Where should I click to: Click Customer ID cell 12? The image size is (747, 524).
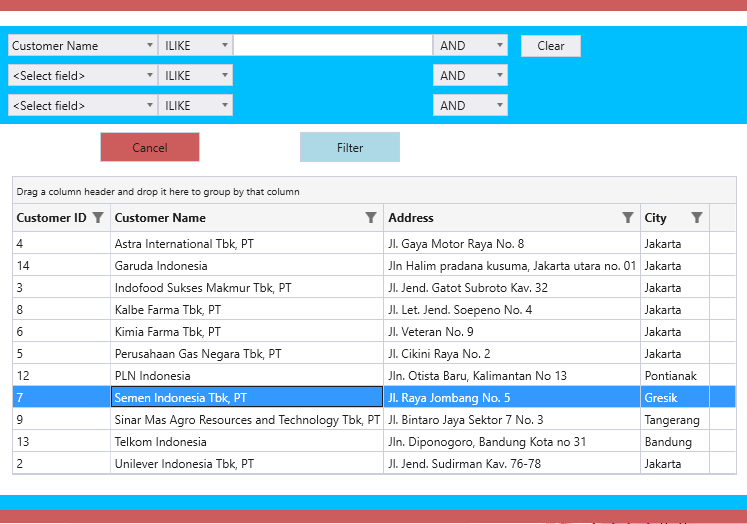click(x=61, y=375)
